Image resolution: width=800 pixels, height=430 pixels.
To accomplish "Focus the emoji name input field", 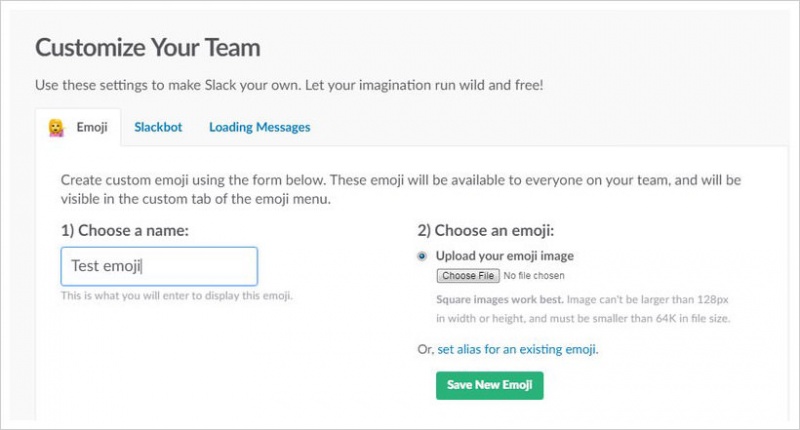I will (159, 267).
